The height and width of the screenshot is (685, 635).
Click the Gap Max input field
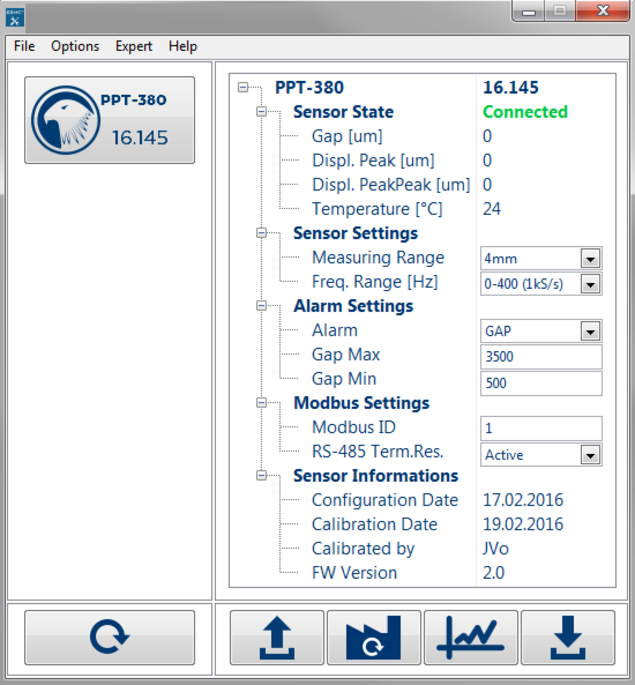[x=540, y=357]
